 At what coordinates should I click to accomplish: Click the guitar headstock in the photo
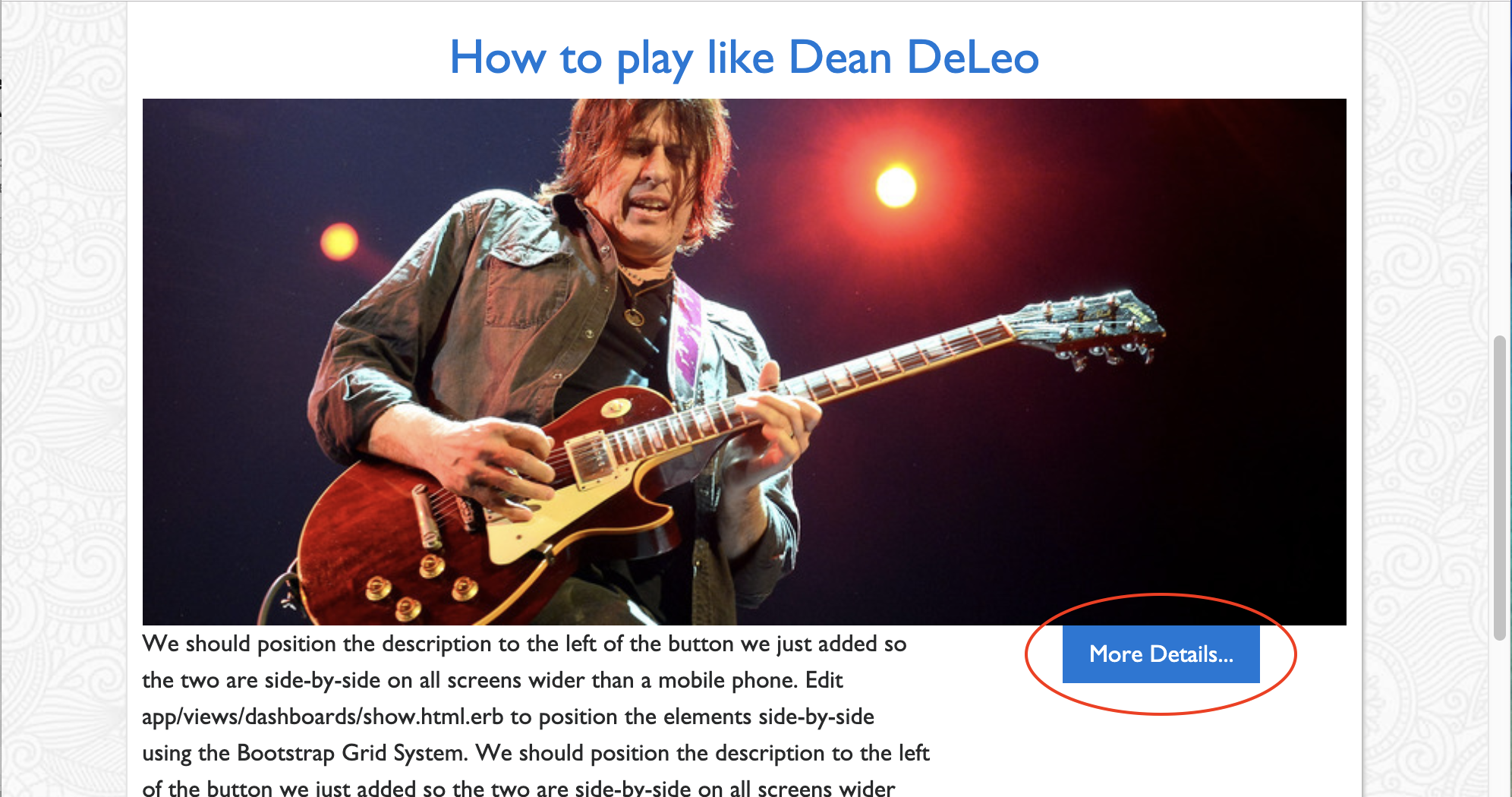[1093, 328]
